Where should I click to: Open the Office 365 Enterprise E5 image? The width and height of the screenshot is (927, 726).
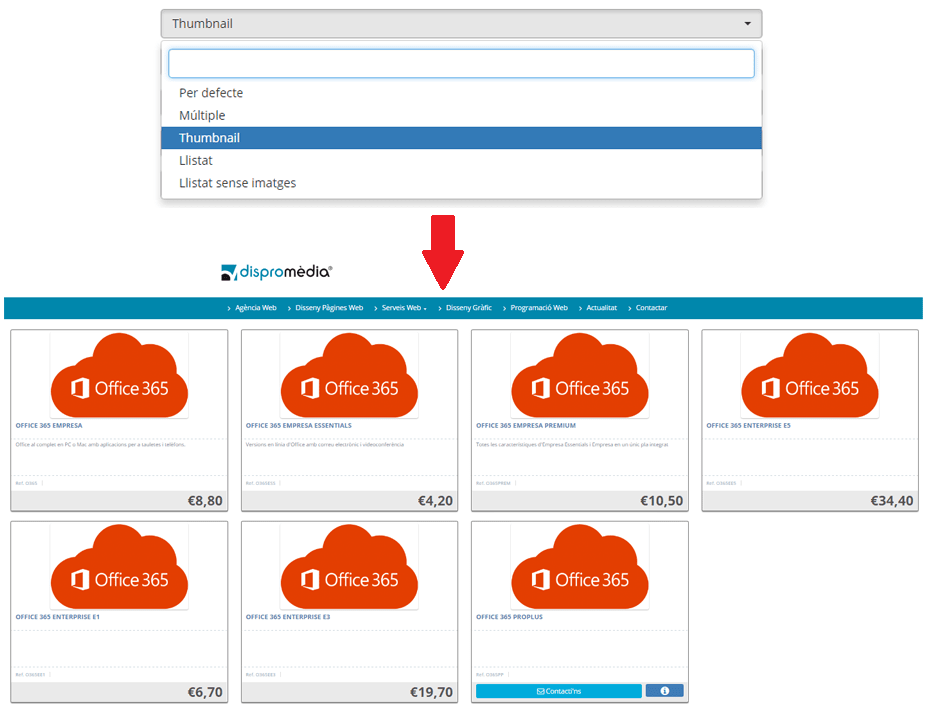[x=810, y=375]
